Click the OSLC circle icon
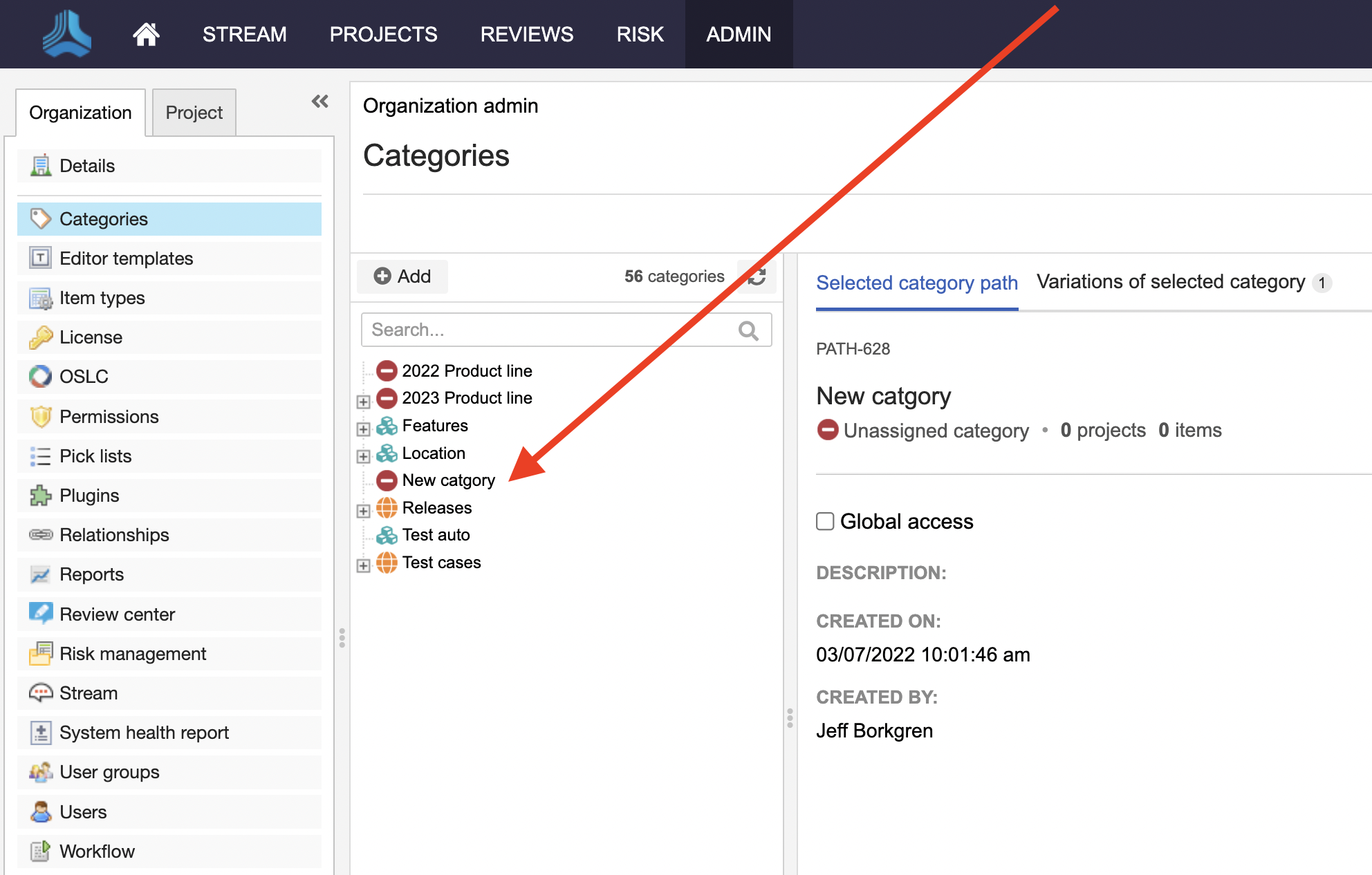 coord(41,377)
